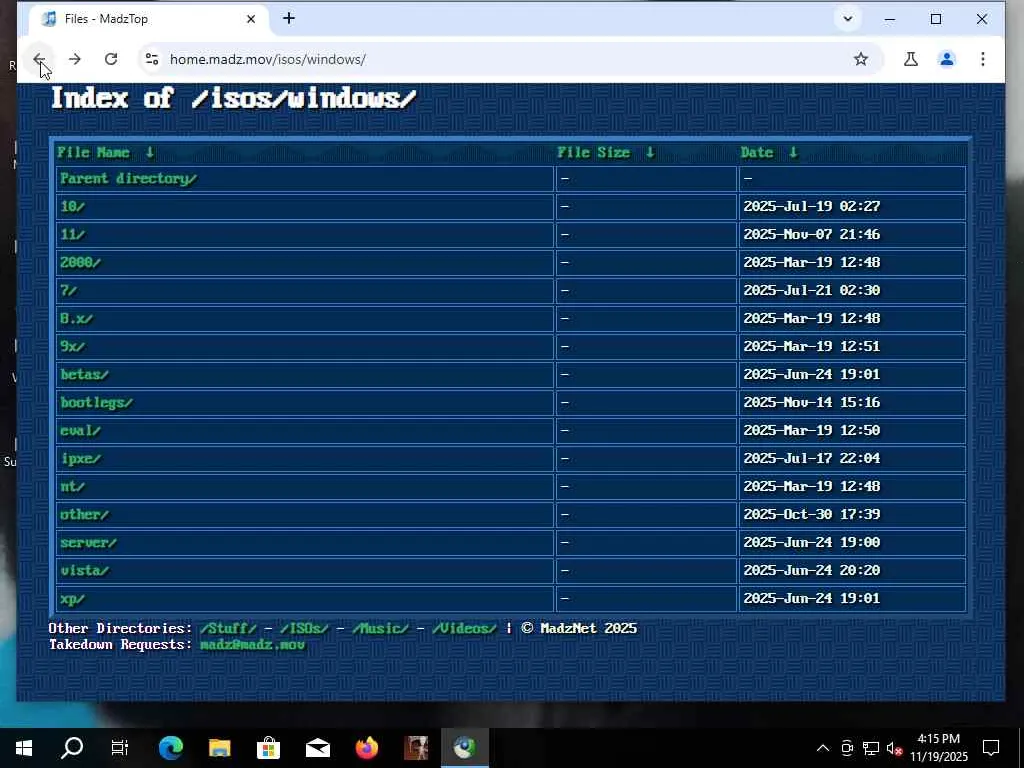Open the nt/ folder

click(72, 487)
